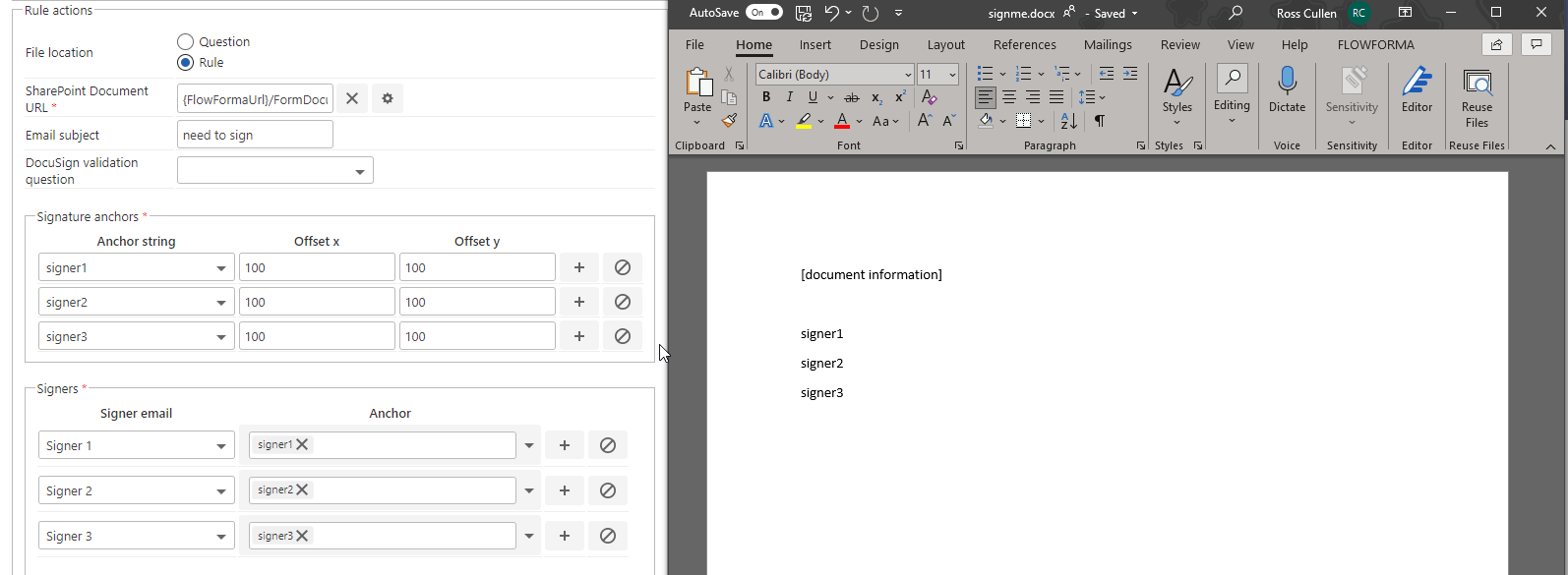The width and height of the screenshot is (1568, 575).
Task: Switch to the Insert tab
Action: (814, 44)
